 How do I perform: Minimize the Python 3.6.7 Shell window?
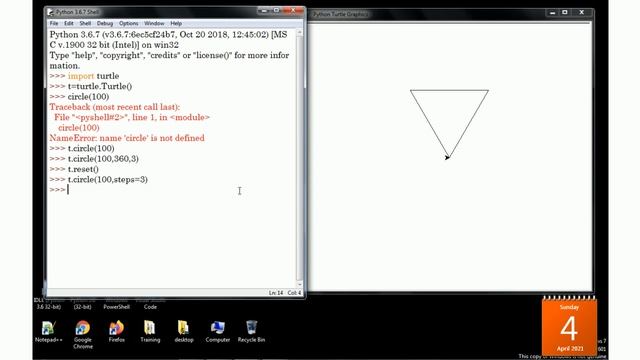click(x=264, y=11)
